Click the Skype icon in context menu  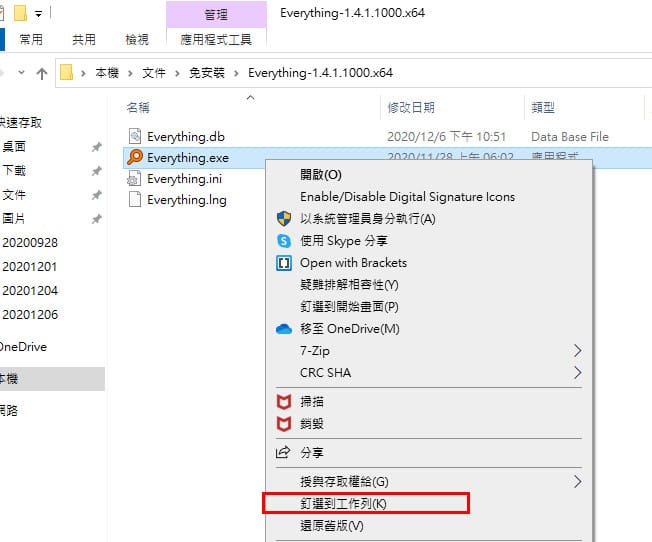click(x=284, y=240)
